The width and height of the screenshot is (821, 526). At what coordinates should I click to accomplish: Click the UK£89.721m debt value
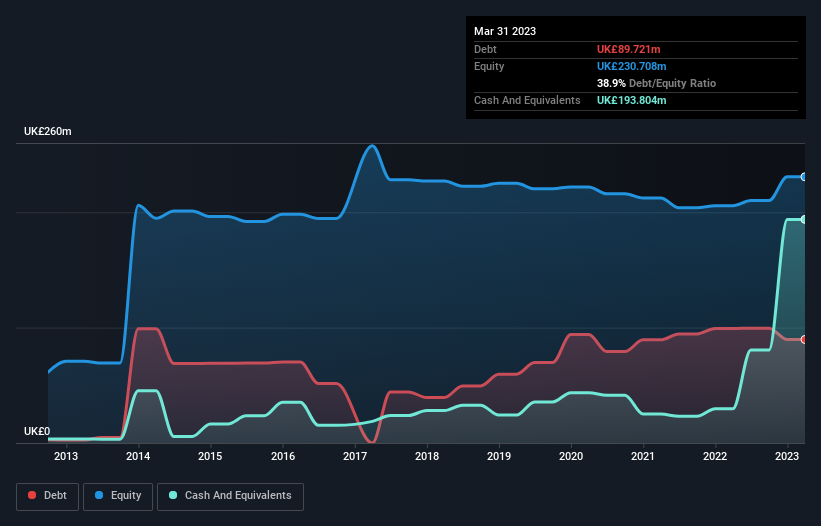click(628, 49)
